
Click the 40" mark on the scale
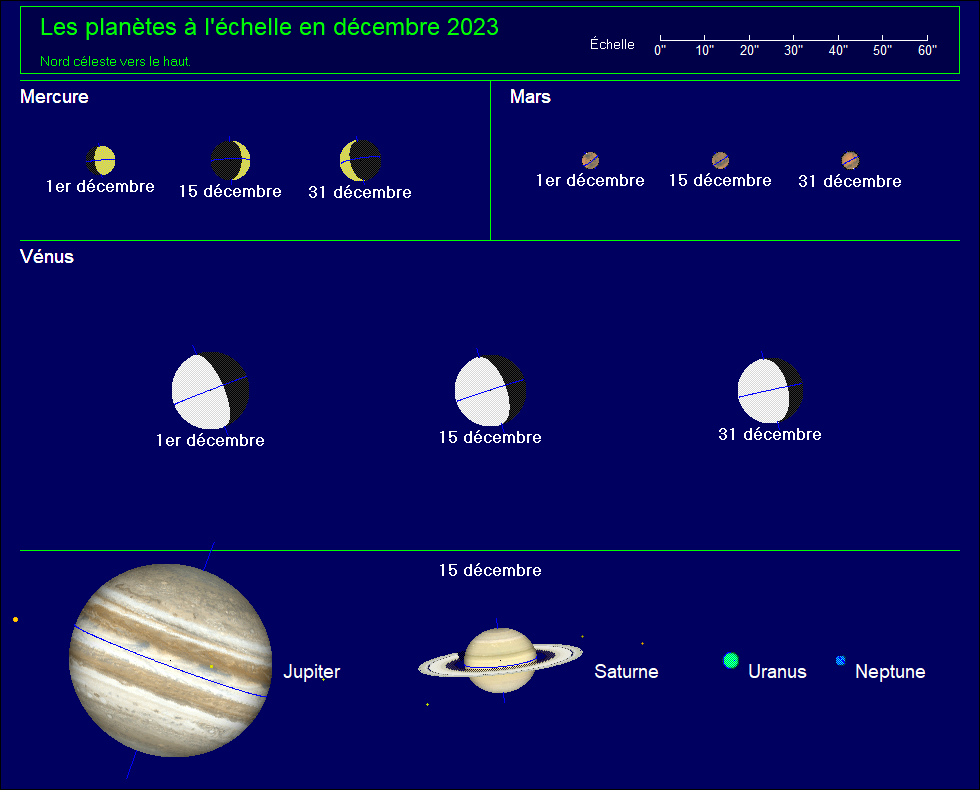(x=838, y=50)
